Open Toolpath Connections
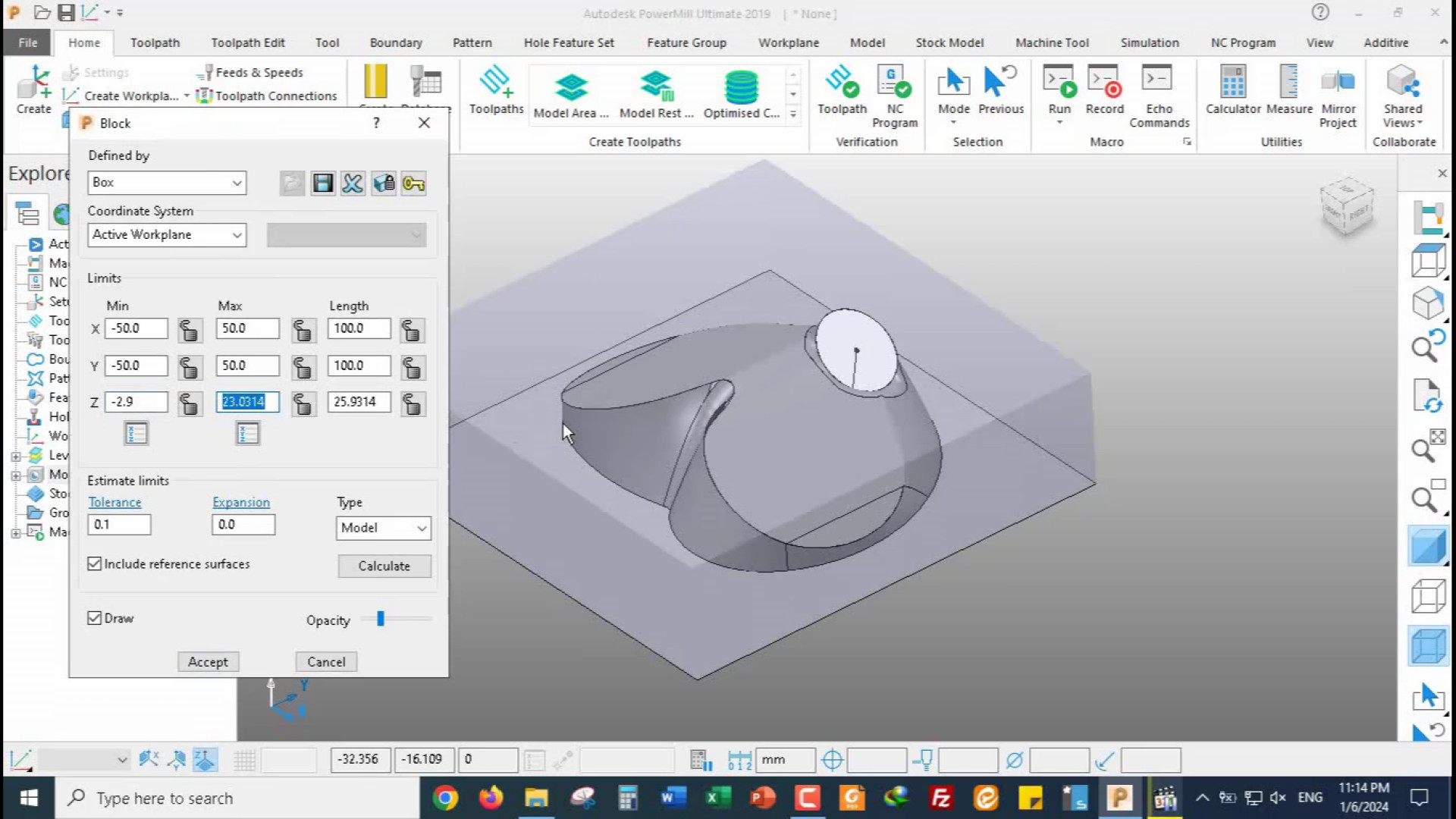1456x819 pixels. 266,96
